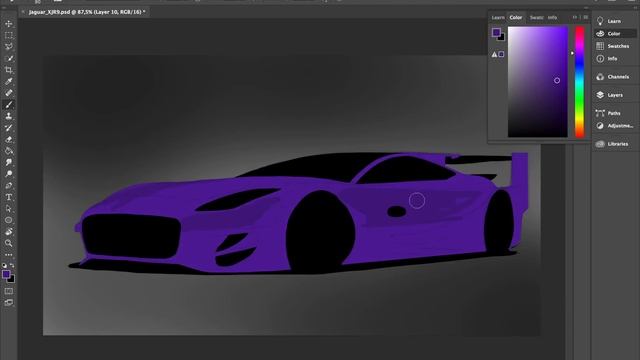The height and width of the screenshot is (360, 640).
Task: Select the Crop tool
Action: coord(9,70)
